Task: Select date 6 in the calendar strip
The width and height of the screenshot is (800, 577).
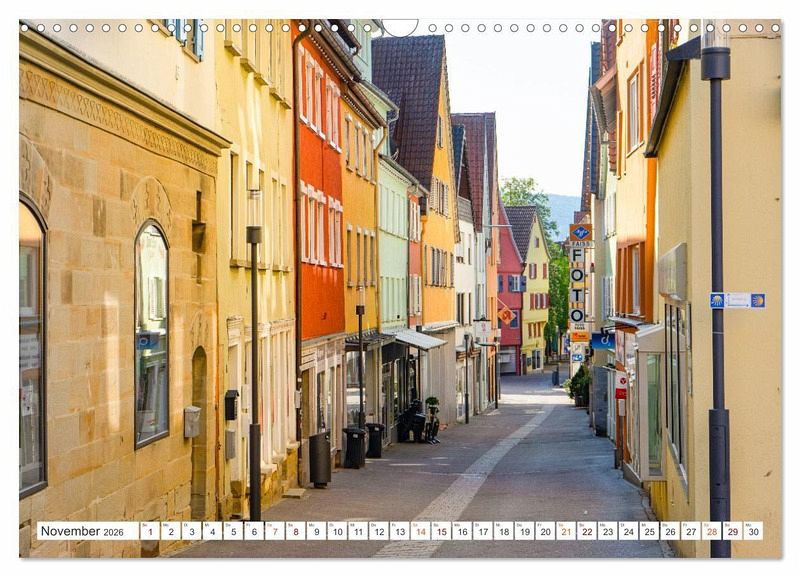Action: pos(254,531)
